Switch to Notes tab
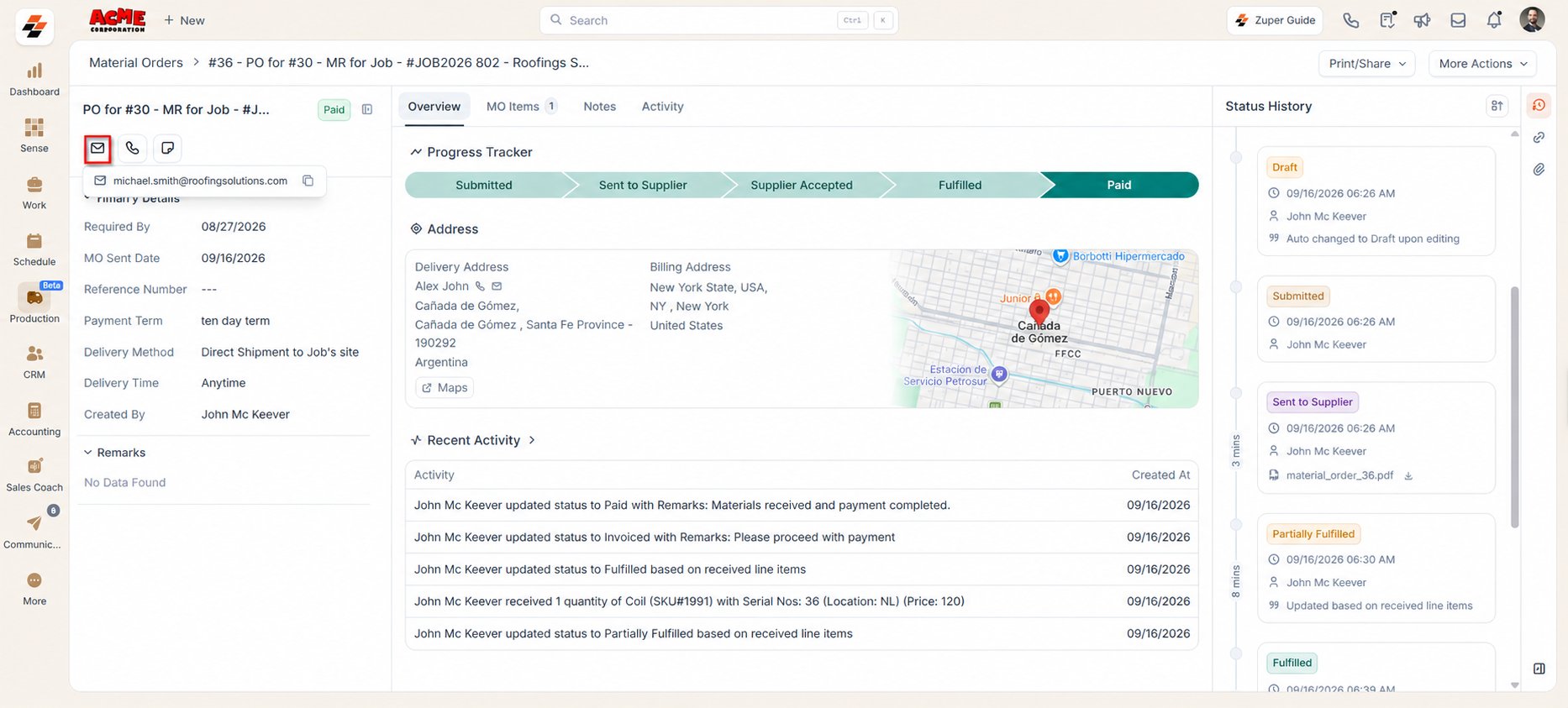 [x=600, y=107]
